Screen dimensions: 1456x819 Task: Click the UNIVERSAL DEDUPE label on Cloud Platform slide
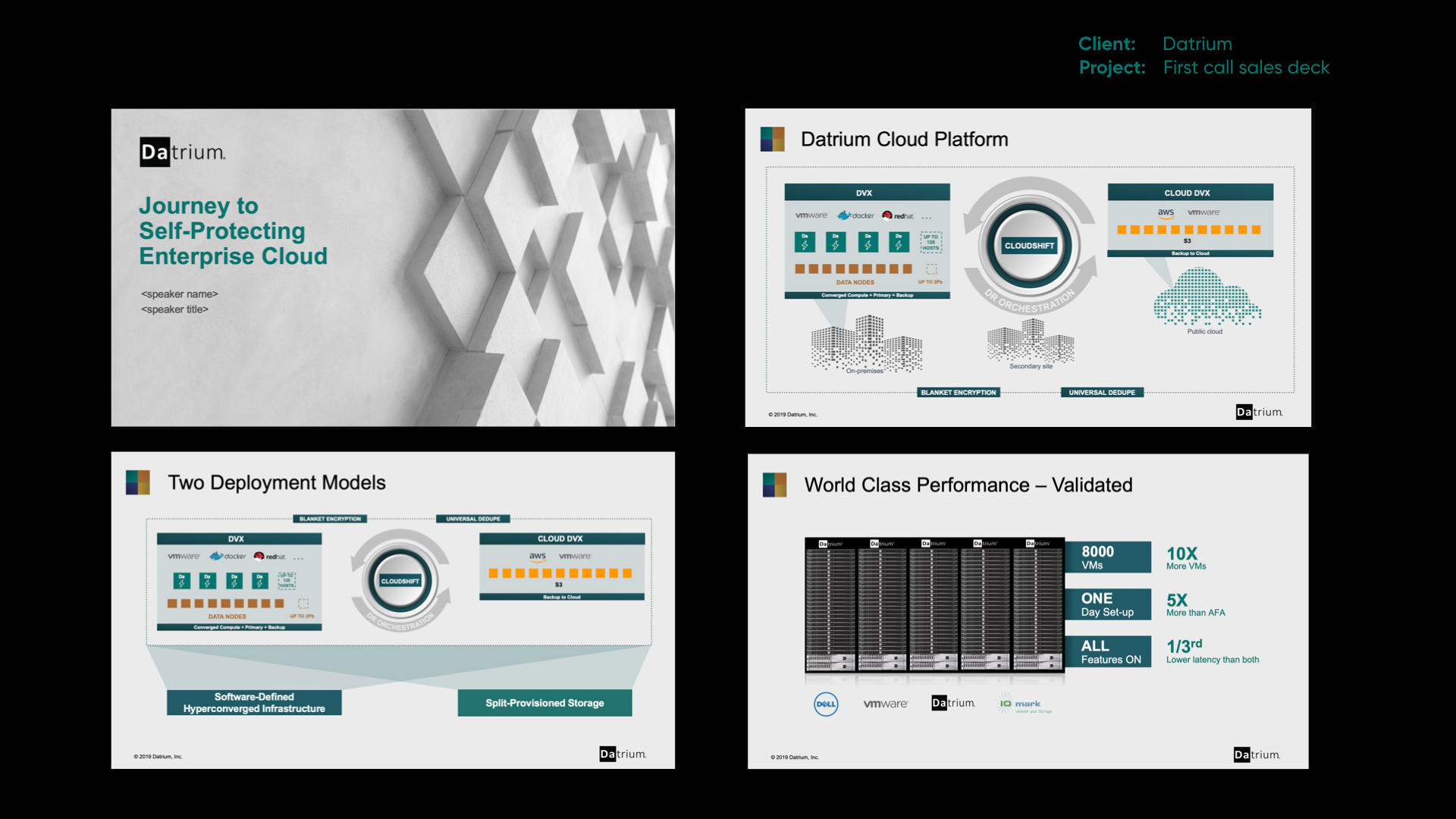[x=1101, y=392]
